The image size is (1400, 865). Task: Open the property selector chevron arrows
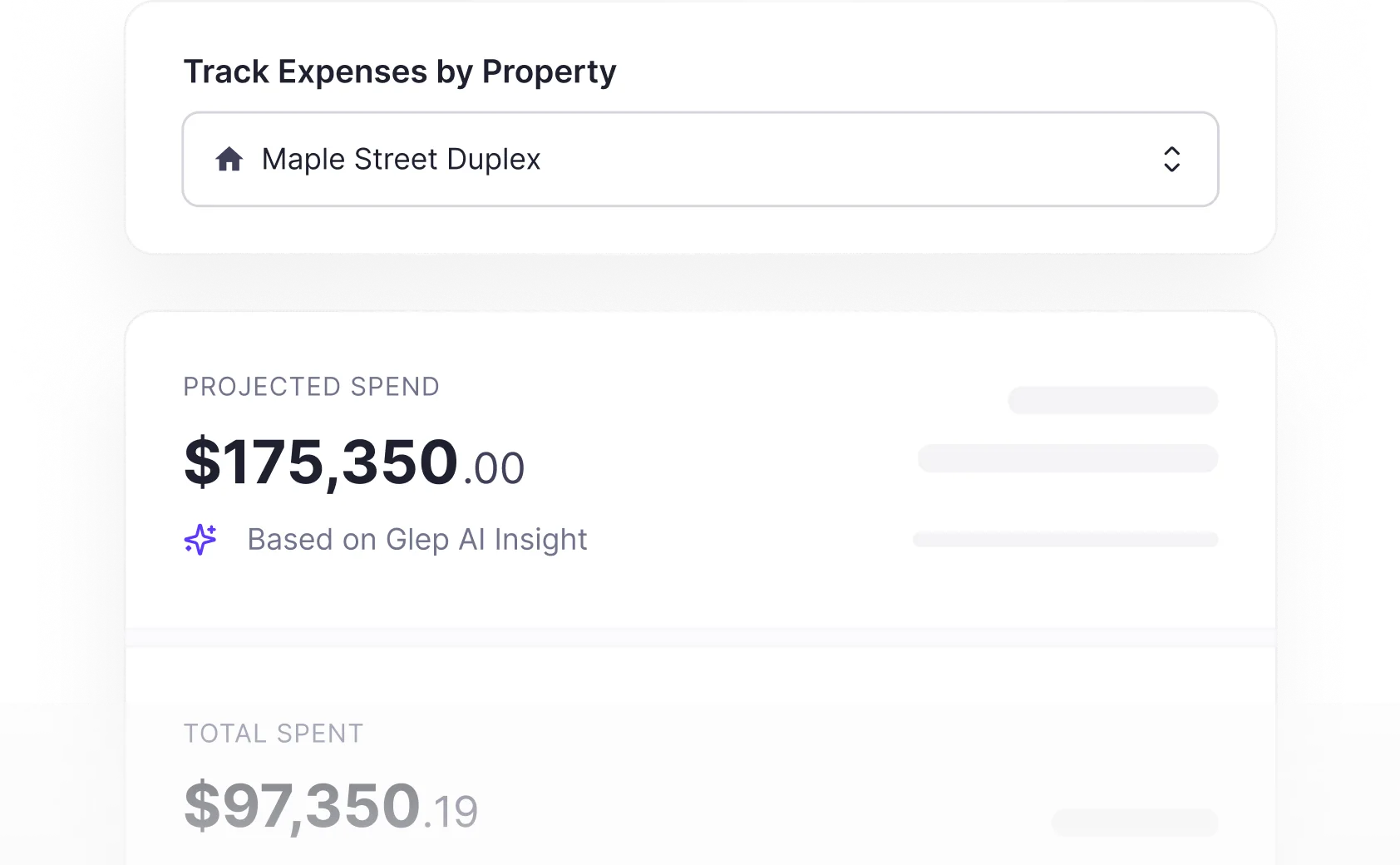(1171, 159)
